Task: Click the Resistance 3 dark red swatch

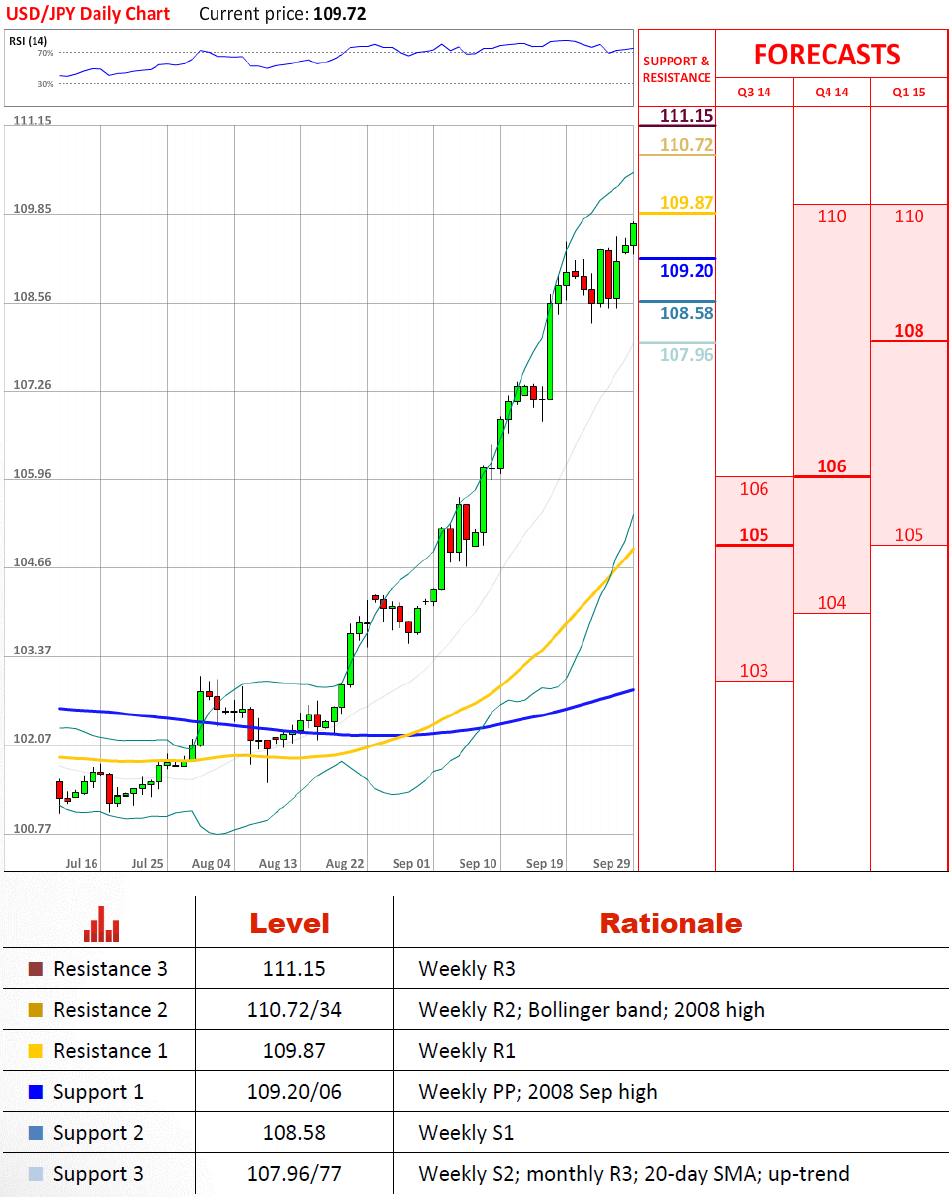Action: (x=35, y=970)
